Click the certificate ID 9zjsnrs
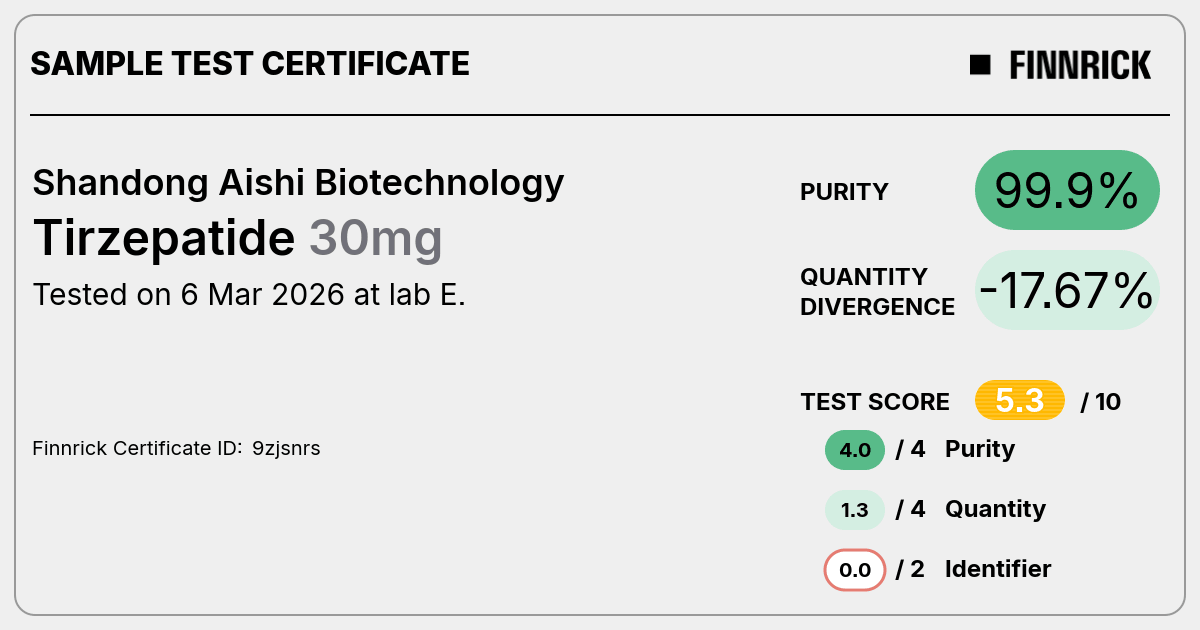This screenshot has height=630, width=1200. point(286,449)
